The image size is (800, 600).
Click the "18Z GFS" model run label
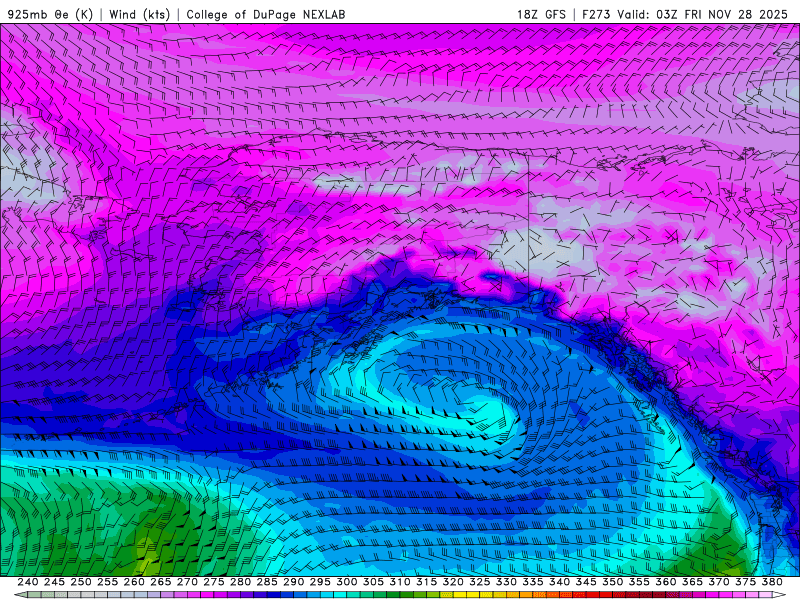point(541,14)
